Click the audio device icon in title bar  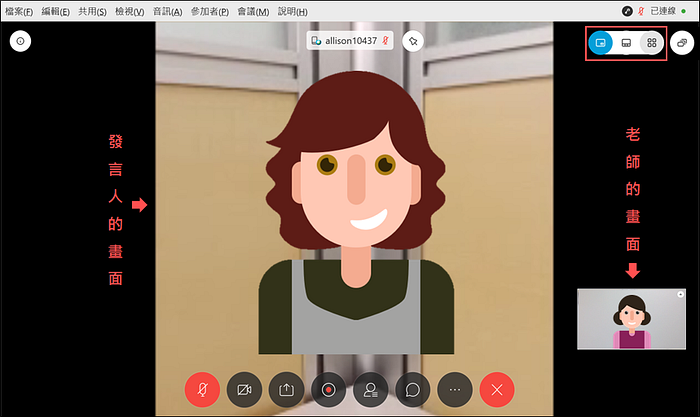pyautogui.click(x=627, y=11)
